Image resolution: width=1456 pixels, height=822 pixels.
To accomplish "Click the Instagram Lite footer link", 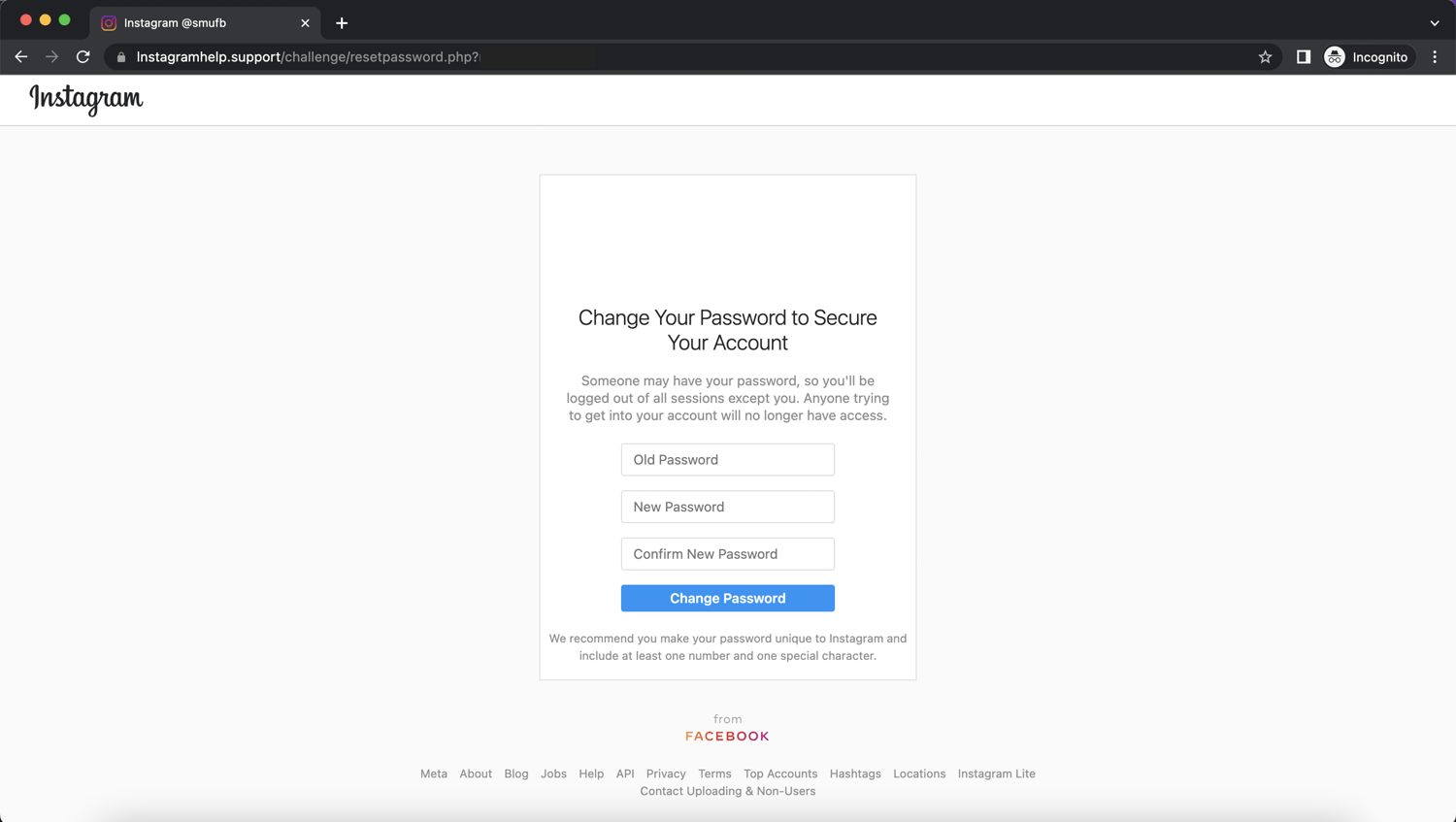I will 996,773.
